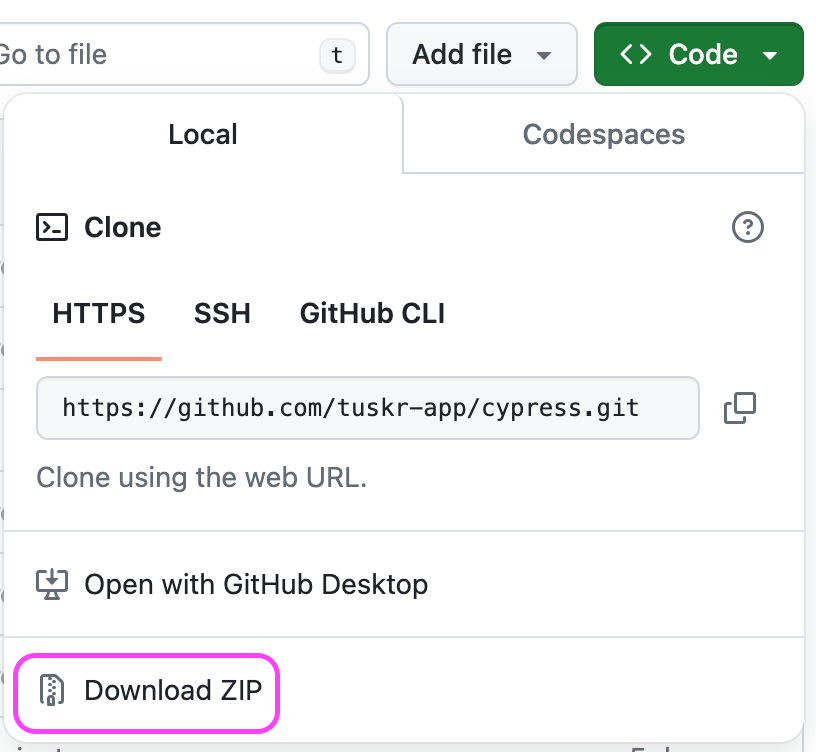Viewport: 816px width, 752px height.
Task: Click the ZIP file icon
Action: [52, 690]
